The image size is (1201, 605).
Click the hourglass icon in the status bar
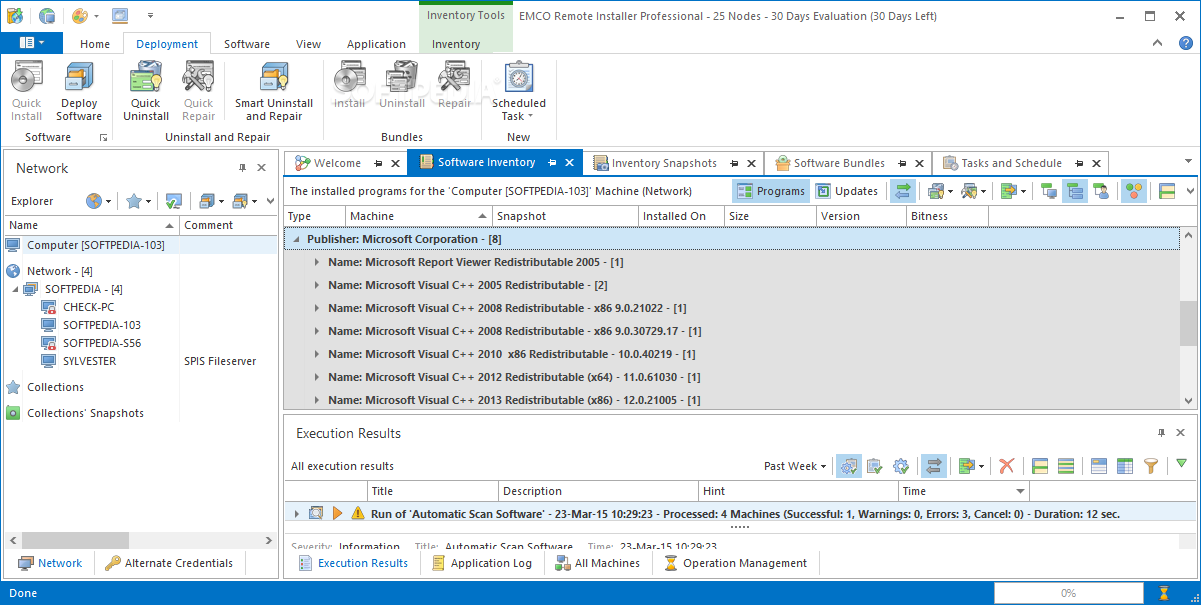point(1164,593)
